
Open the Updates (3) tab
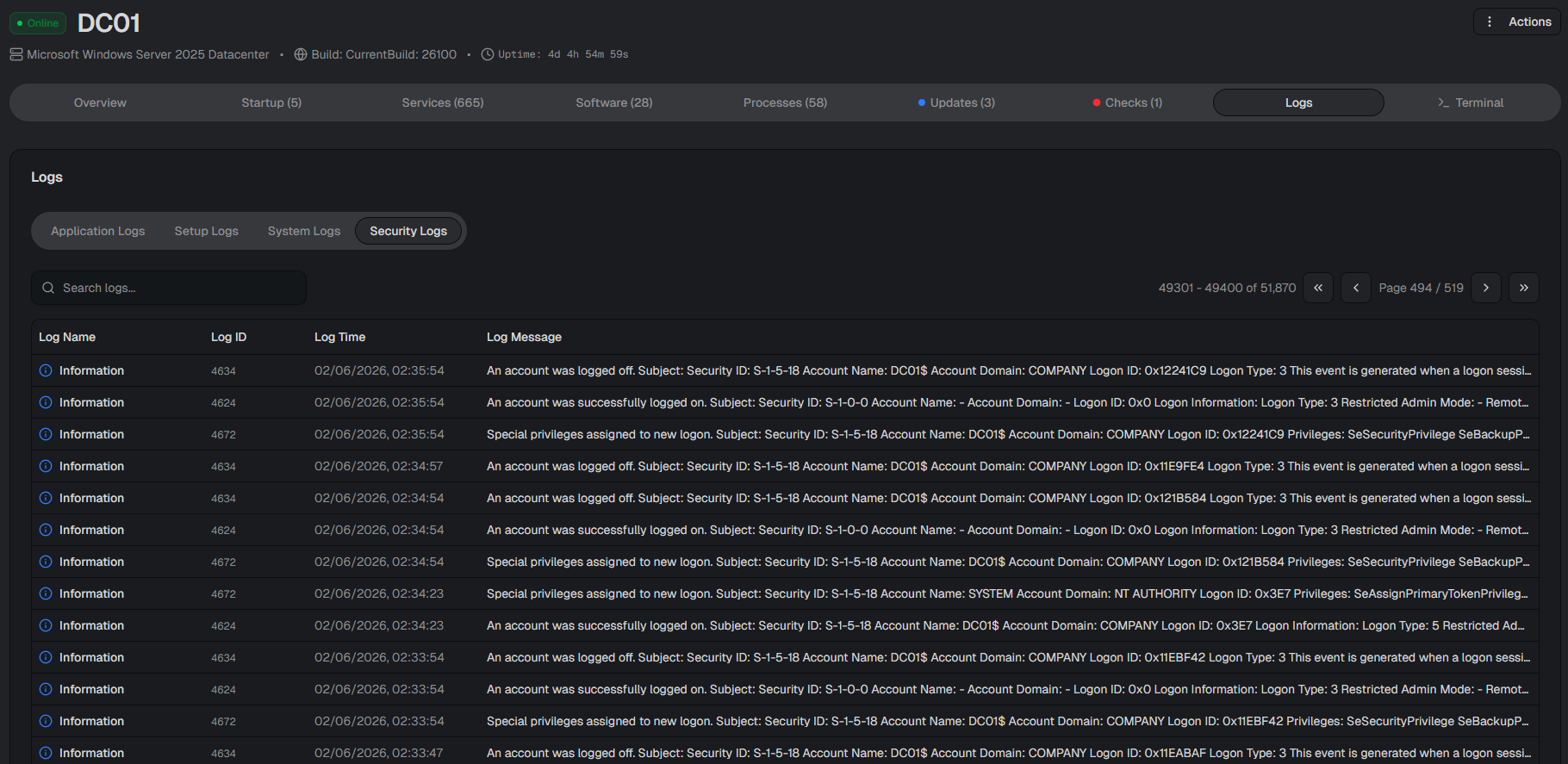click(x=956, y=102)
